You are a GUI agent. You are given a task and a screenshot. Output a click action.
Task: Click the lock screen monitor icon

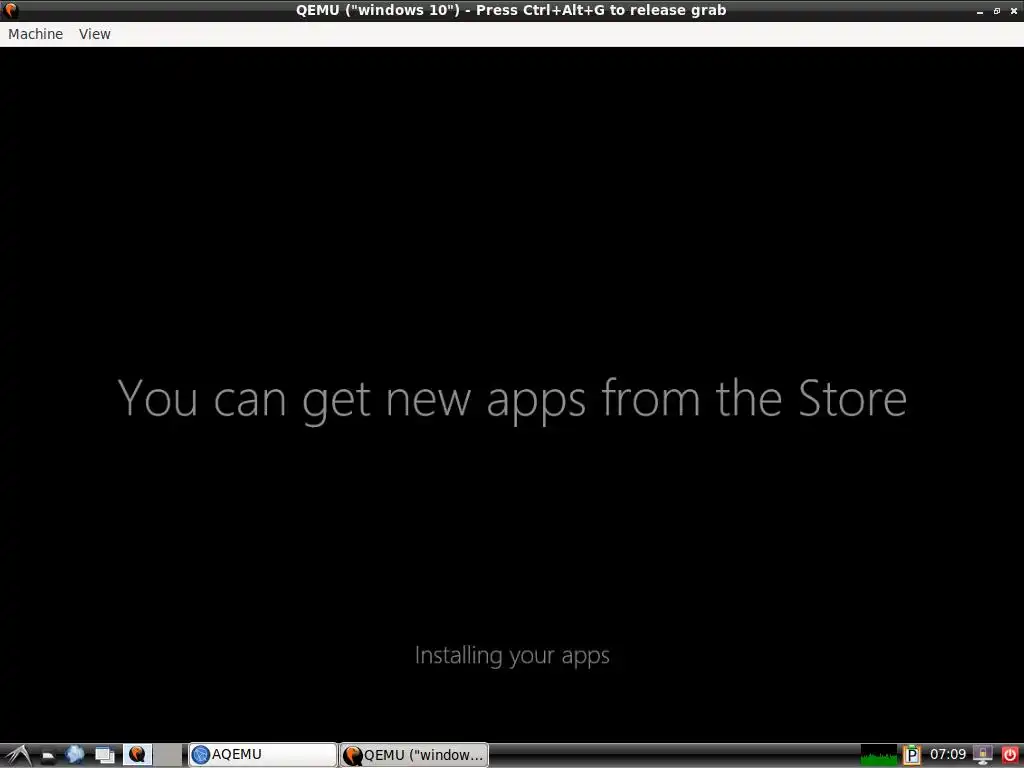click(x=982, y=755)
